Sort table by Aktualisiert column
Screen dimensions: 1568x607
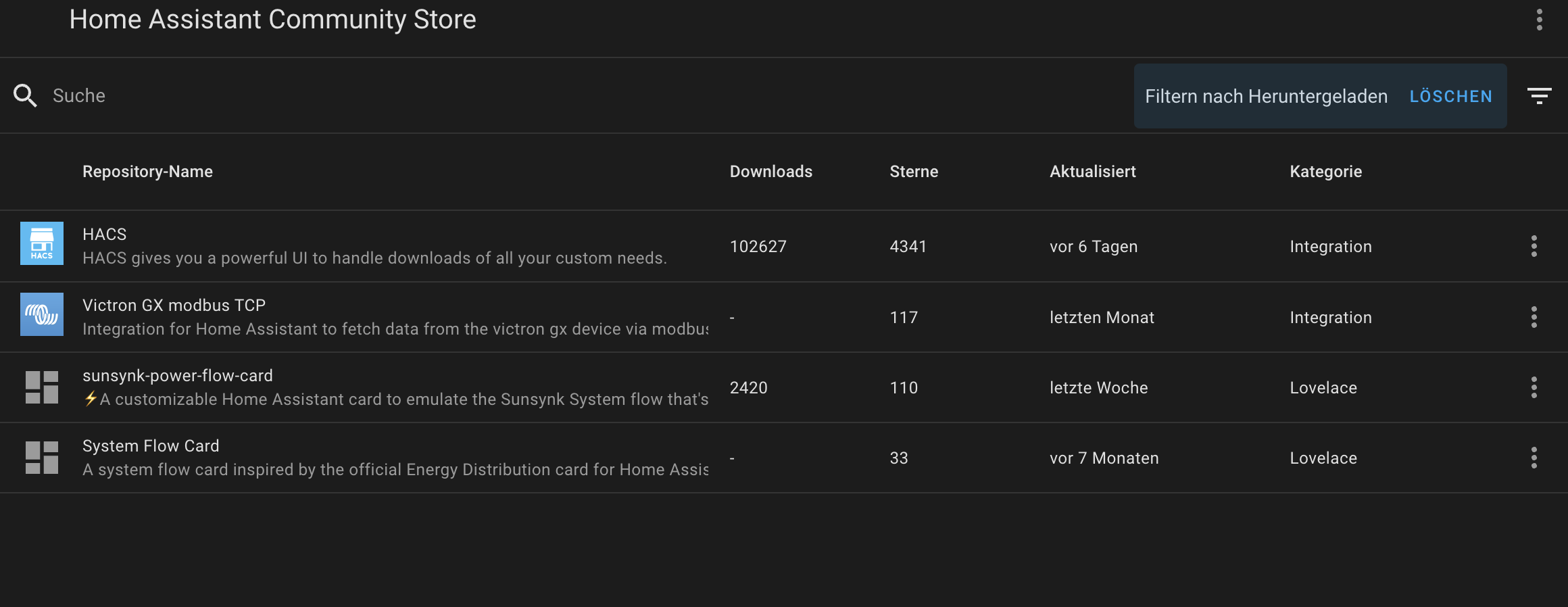point(1092,172)
